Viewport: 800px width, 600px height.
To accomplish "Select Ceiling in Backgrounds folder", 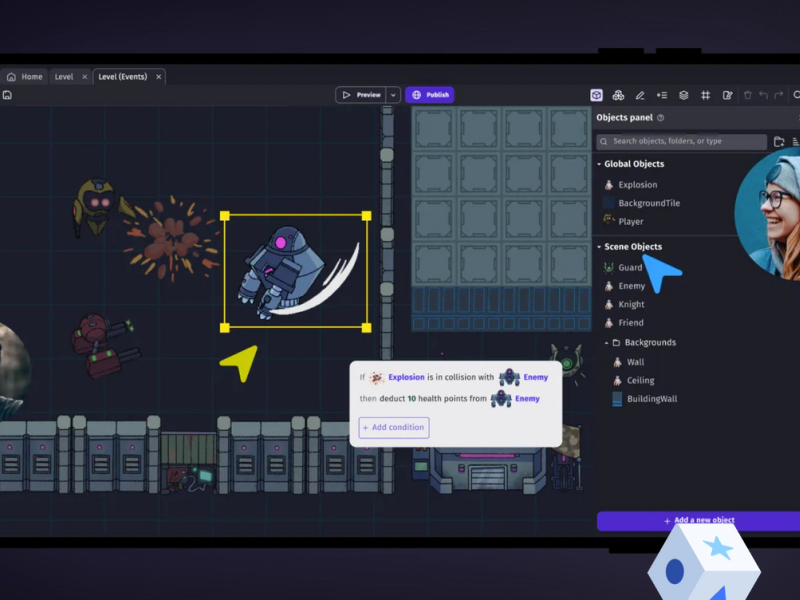I will point(640,381).
